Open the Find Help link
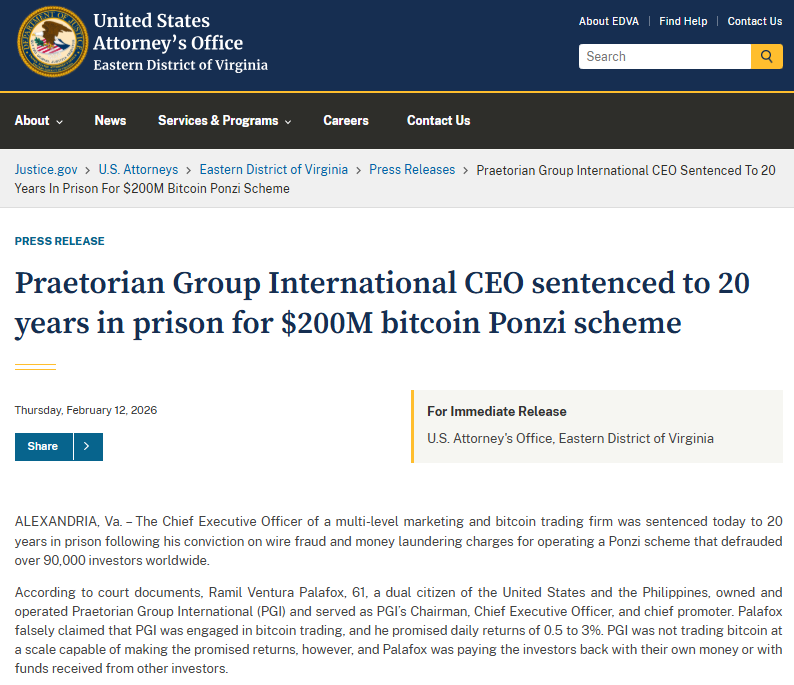The height and width of the screenshot is (685, 794). click(683, 21)
